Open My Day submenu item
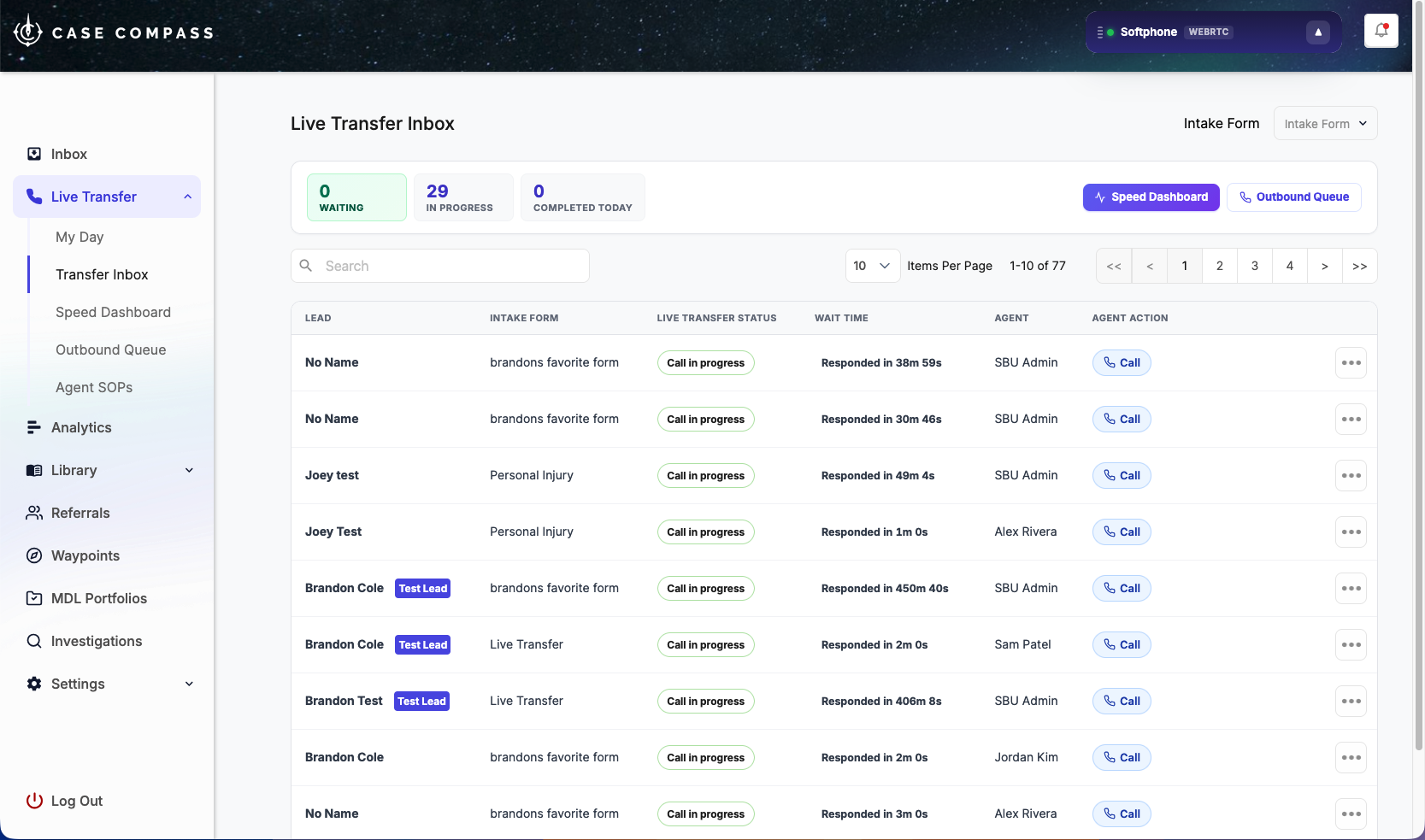The height and width of the screenshot is (840, 1425). (x=79, y=237)
